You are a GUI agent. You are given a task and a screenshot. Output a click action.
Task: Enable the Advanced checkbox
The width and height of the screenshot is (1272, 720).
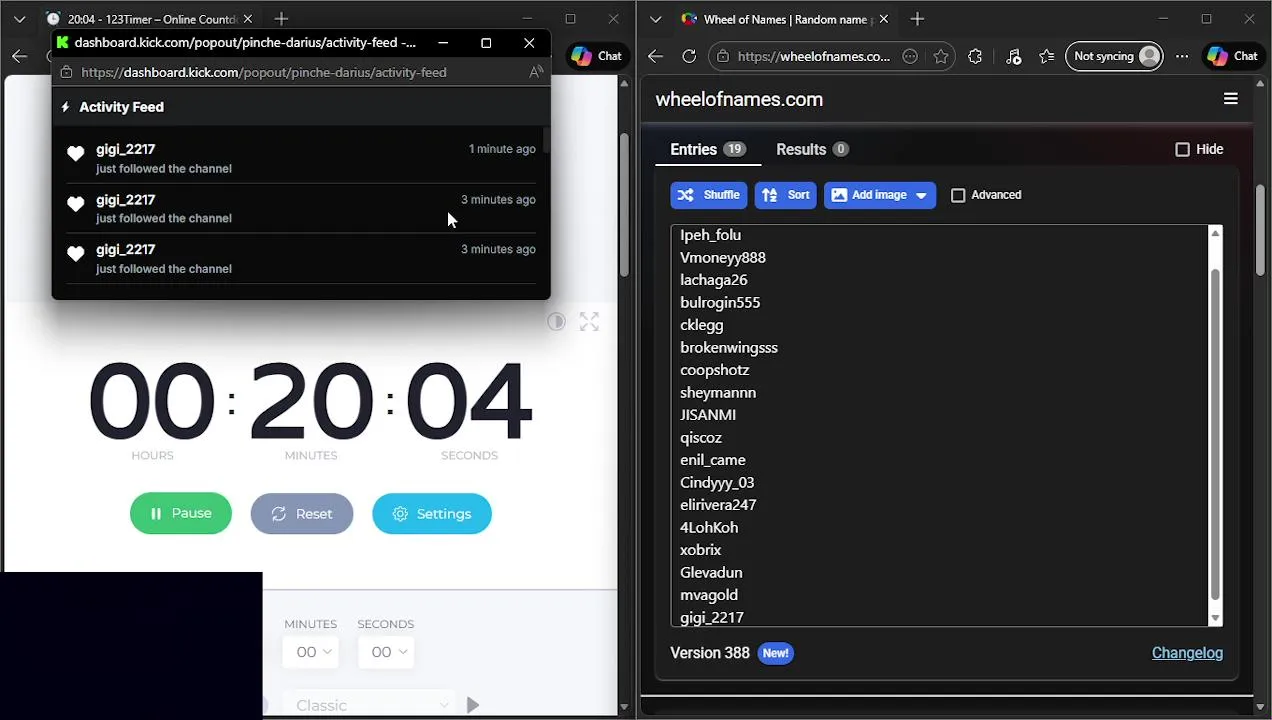point(958,195)
